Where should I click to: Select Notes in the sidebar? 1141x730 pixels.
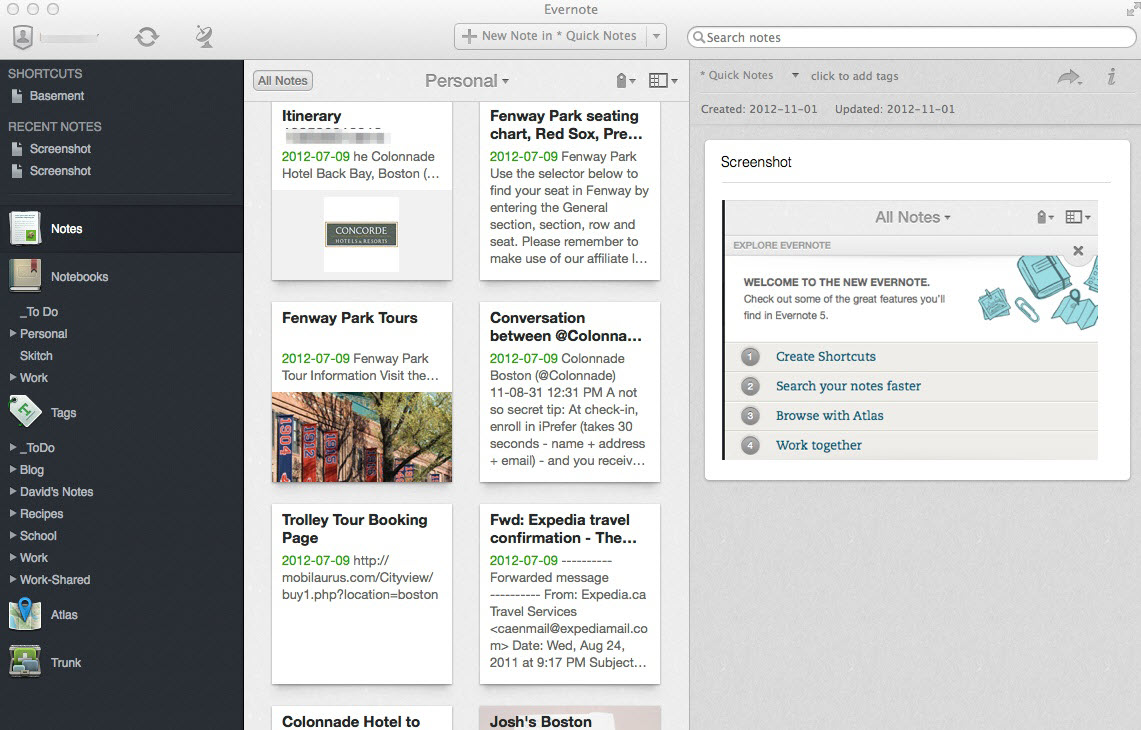66,228
